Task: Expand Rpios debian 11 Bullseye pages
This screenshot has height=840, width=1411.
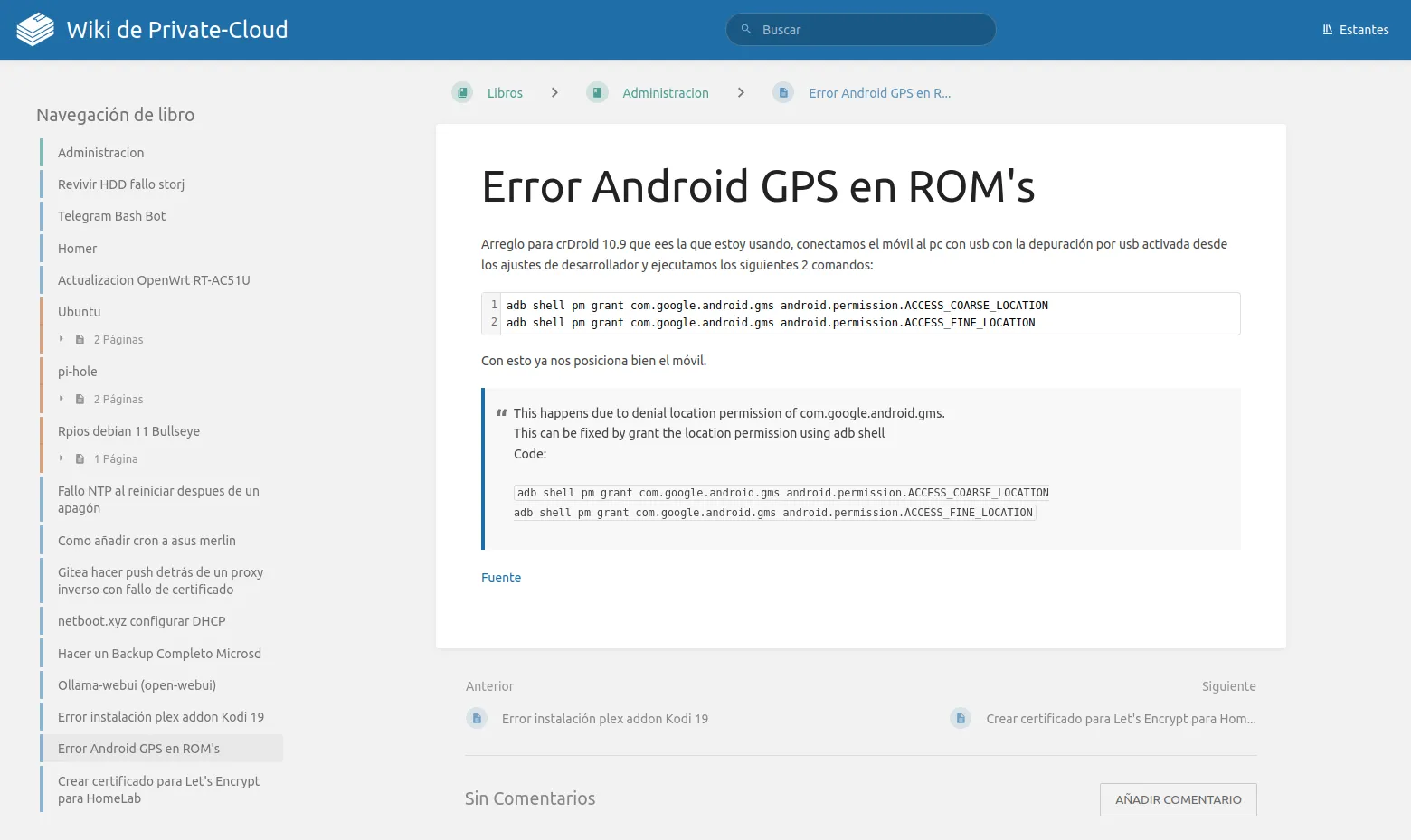Action: 62,458
